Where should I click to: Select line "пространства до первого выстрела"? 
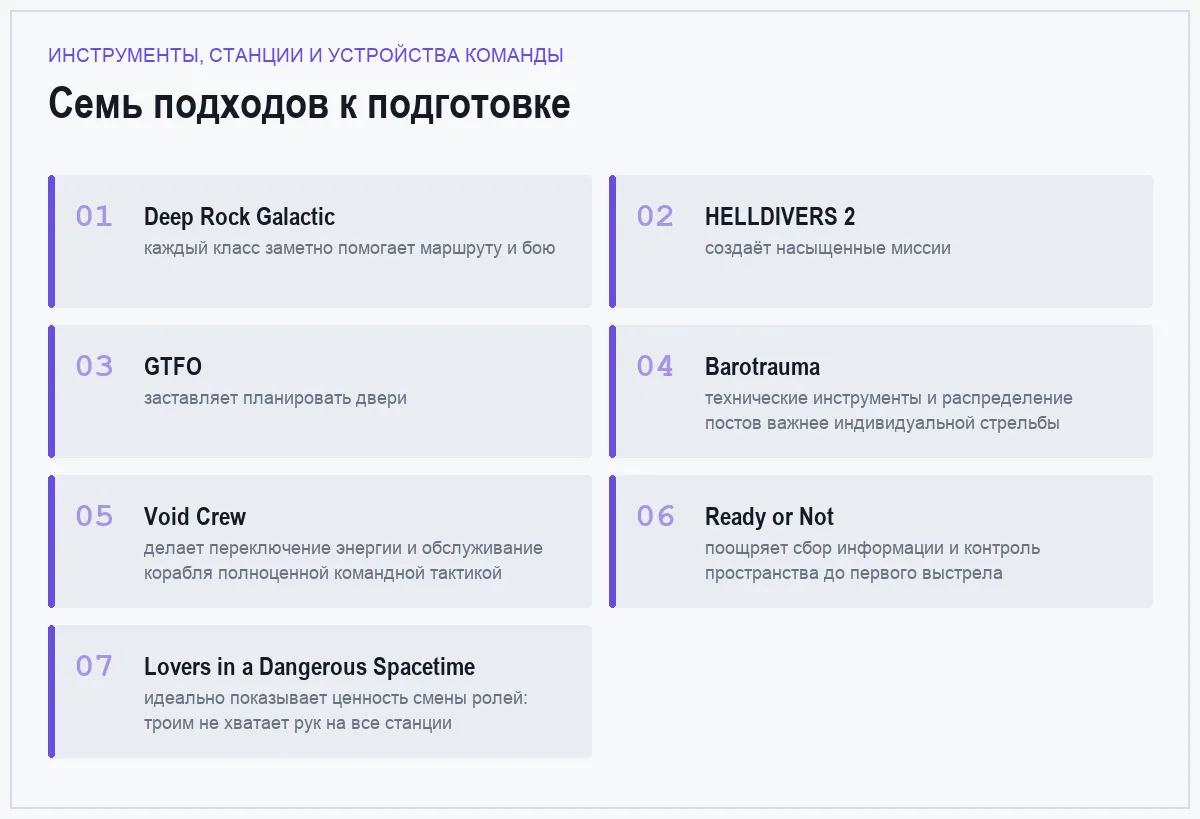pyautogui.click(x=854, y=573)
